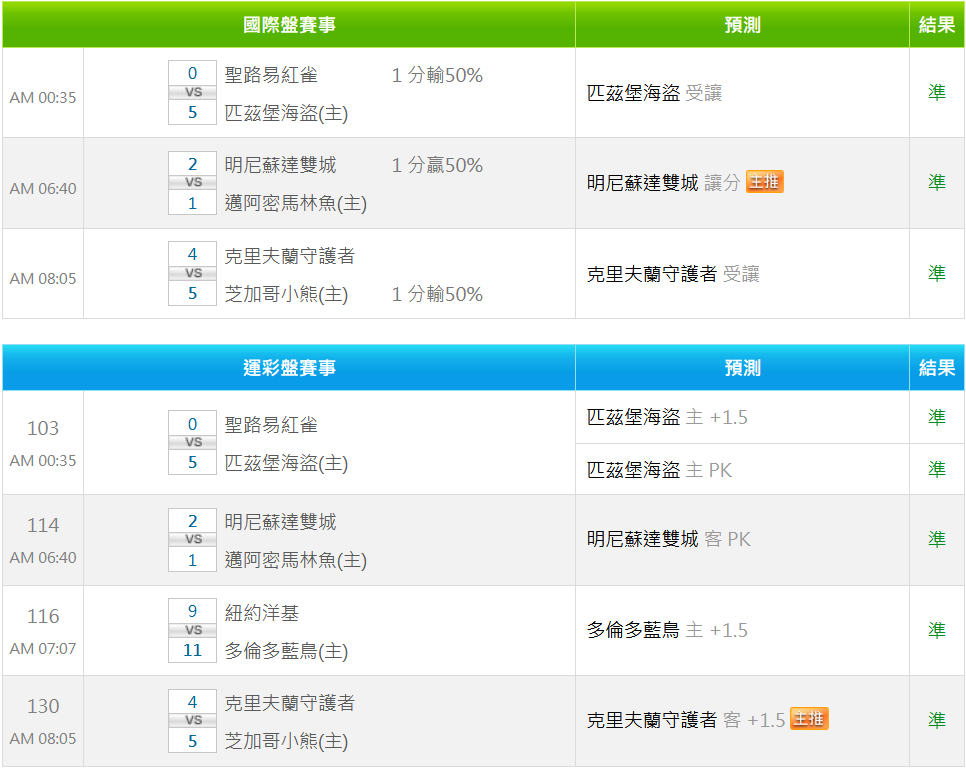Image resolution: width=966 pixels, height=770 pixels.
Task: Click the 主推 badge beside 克里夫蘭守護者 客 +1.5
Action: pyautogui.click(x=809, y=718)
